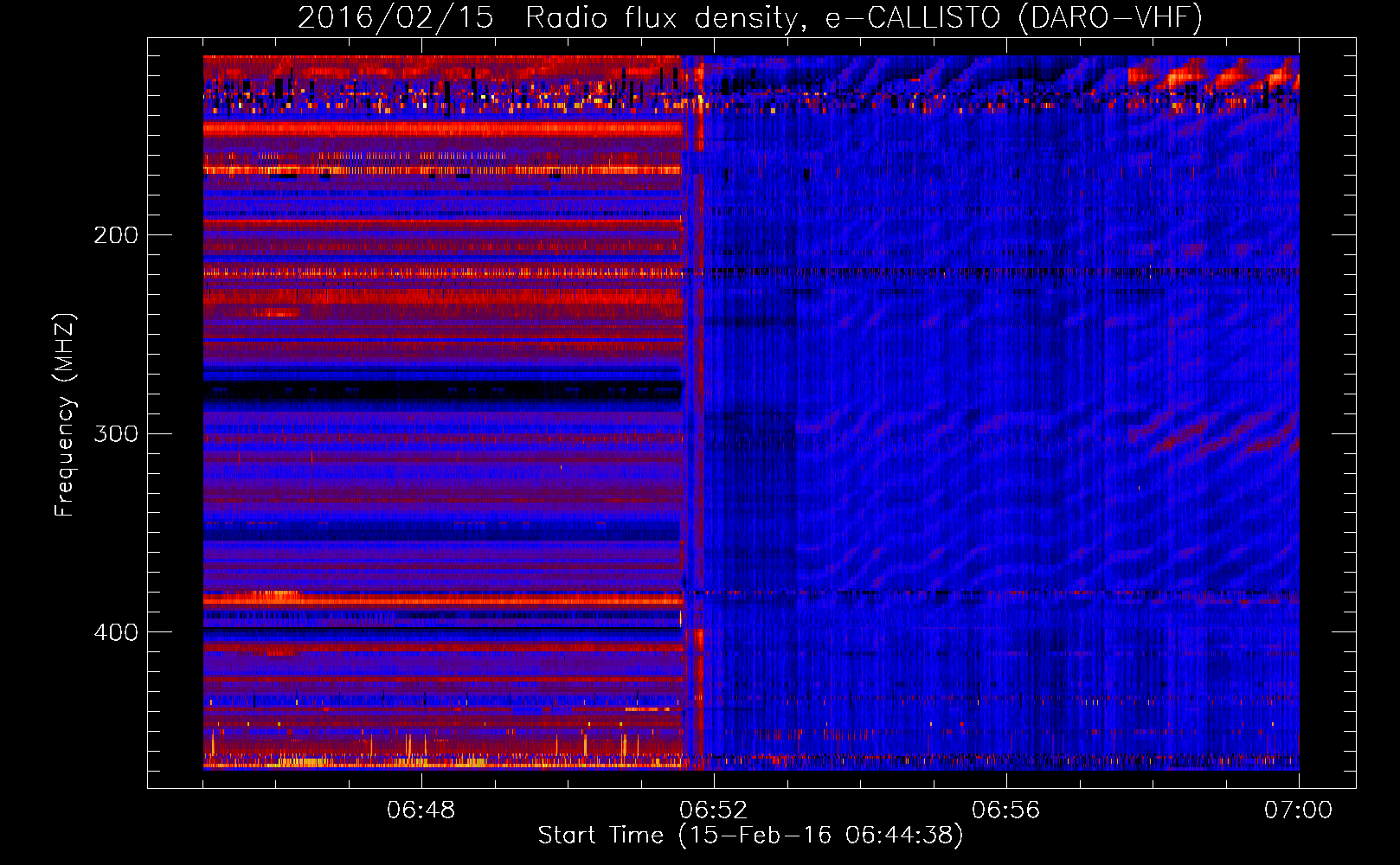
Task: Click the 400 frequency tick label
Action: [x=116, y=632]
